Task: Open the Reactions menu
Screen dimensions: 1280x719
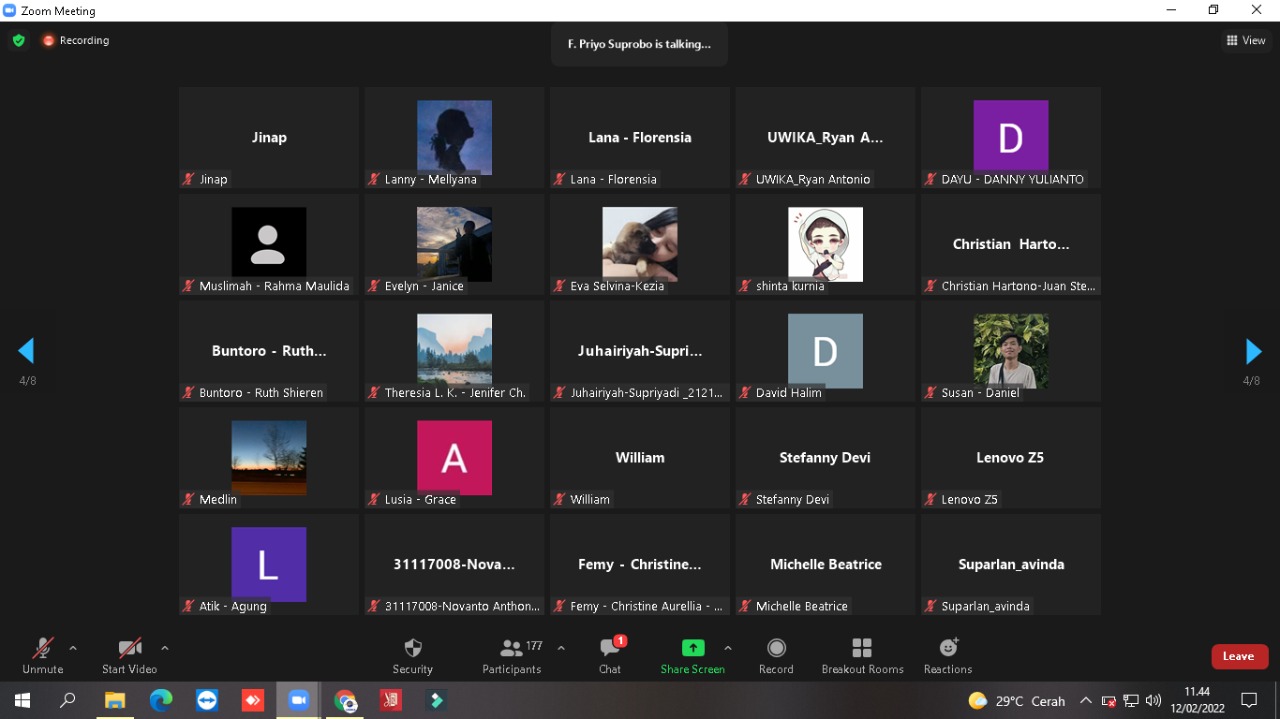Action: point(948,655)
